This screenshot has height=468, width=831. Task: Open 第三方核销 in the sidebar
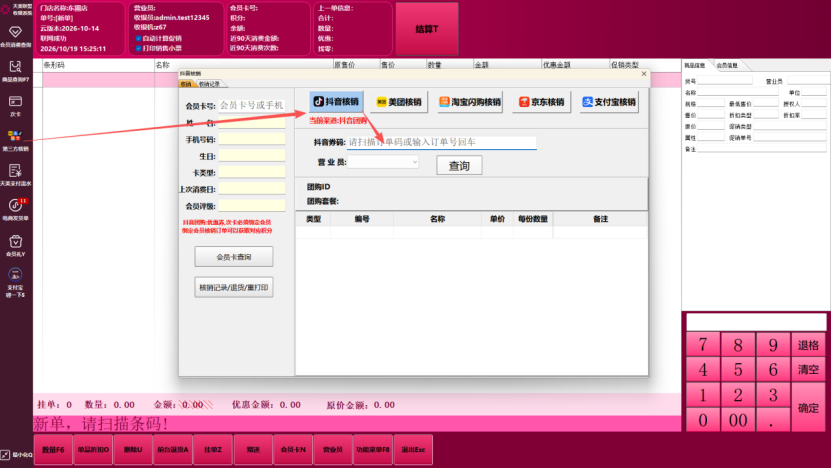15,140
